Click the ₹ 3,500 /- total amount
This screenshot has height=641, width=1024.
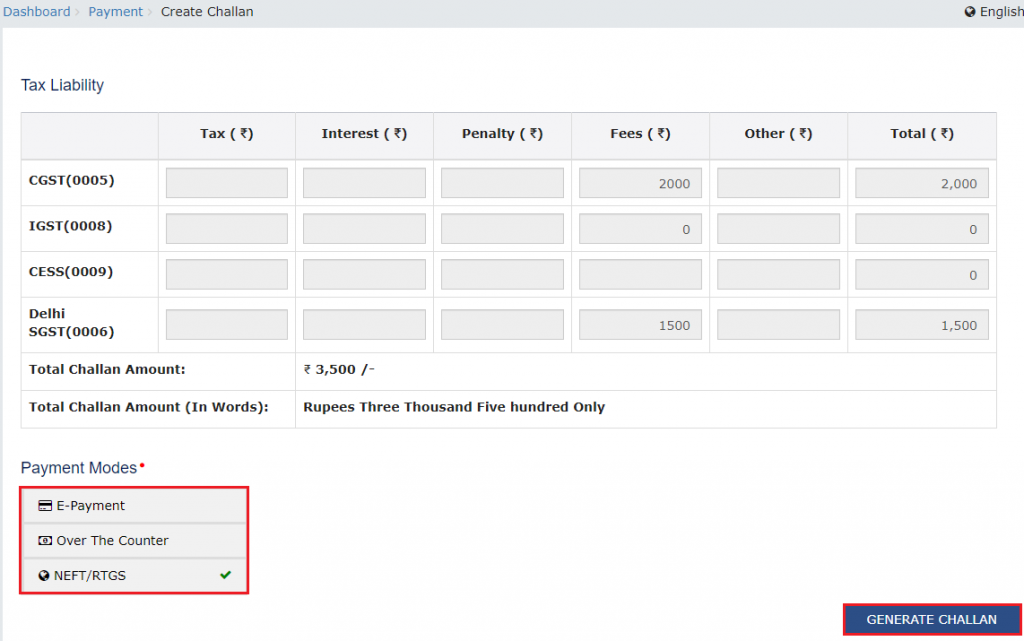[339, 369]
